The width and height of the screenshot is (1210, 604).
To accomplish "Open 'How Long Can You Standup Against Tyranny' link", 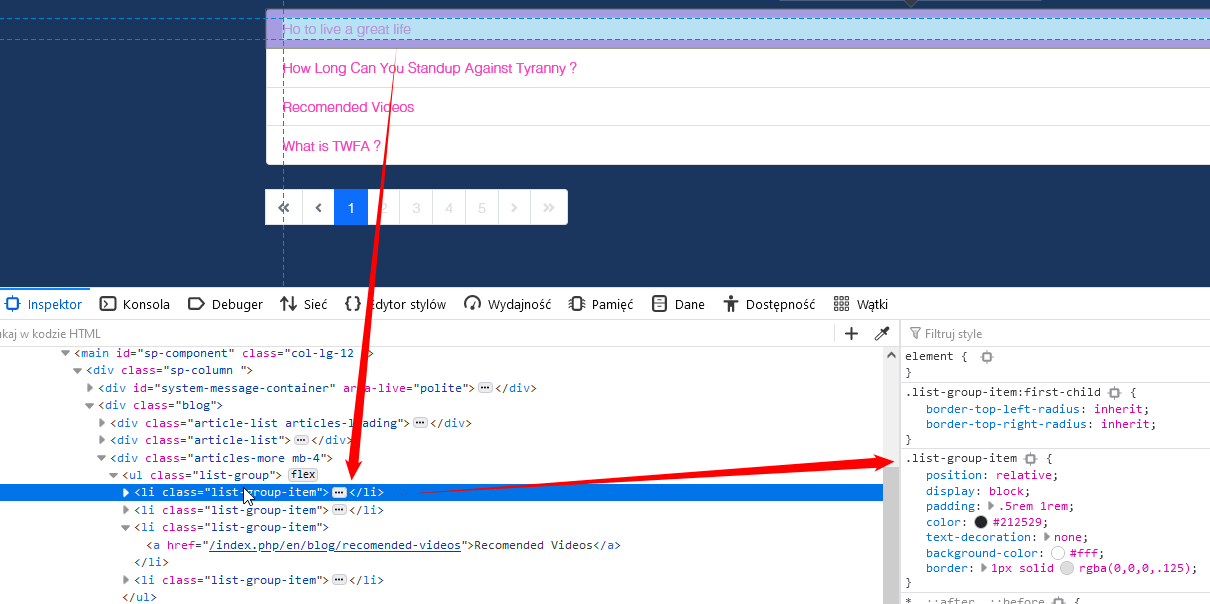I will coord(429,68).
